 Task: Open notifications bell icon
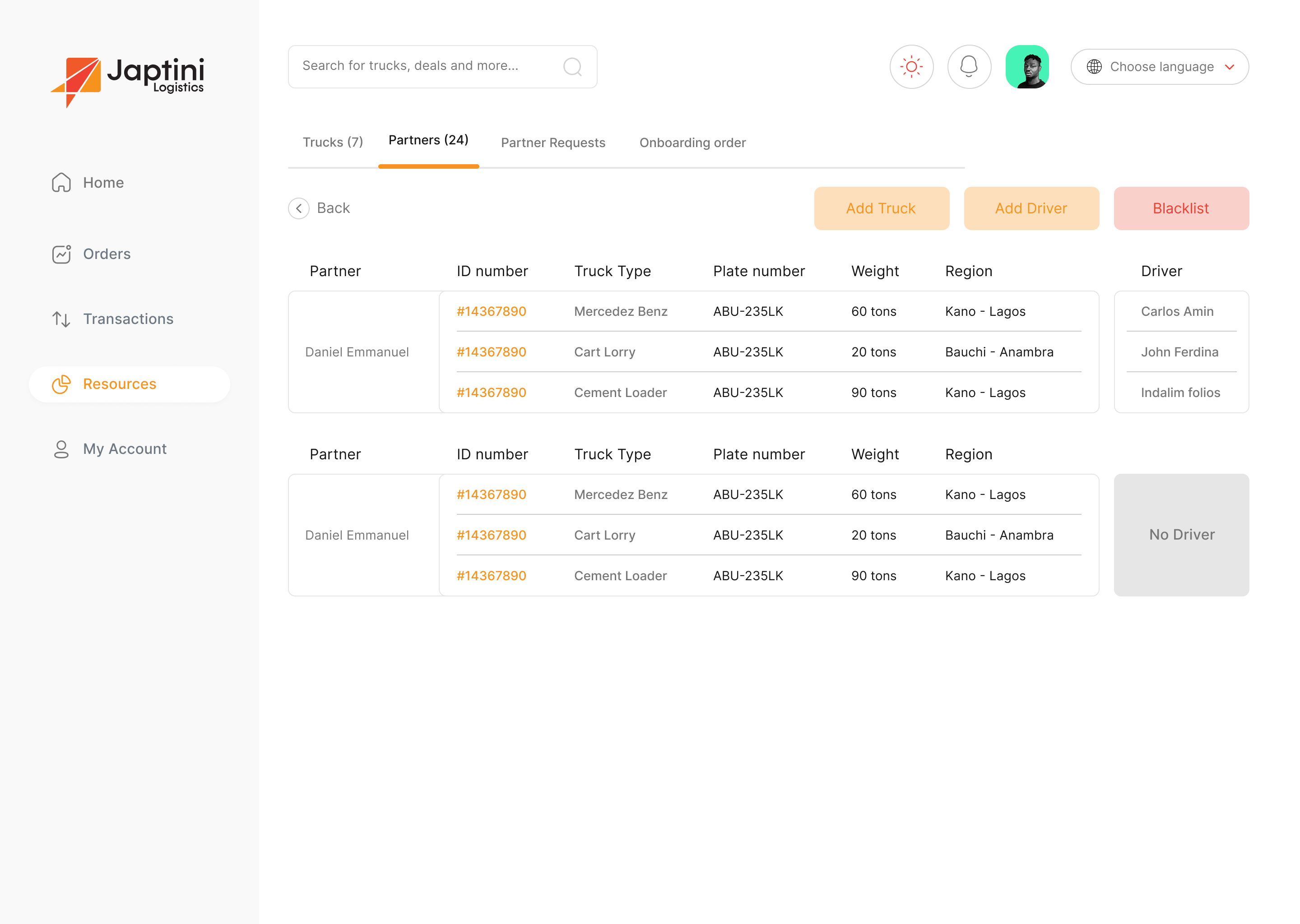point(969,67)
